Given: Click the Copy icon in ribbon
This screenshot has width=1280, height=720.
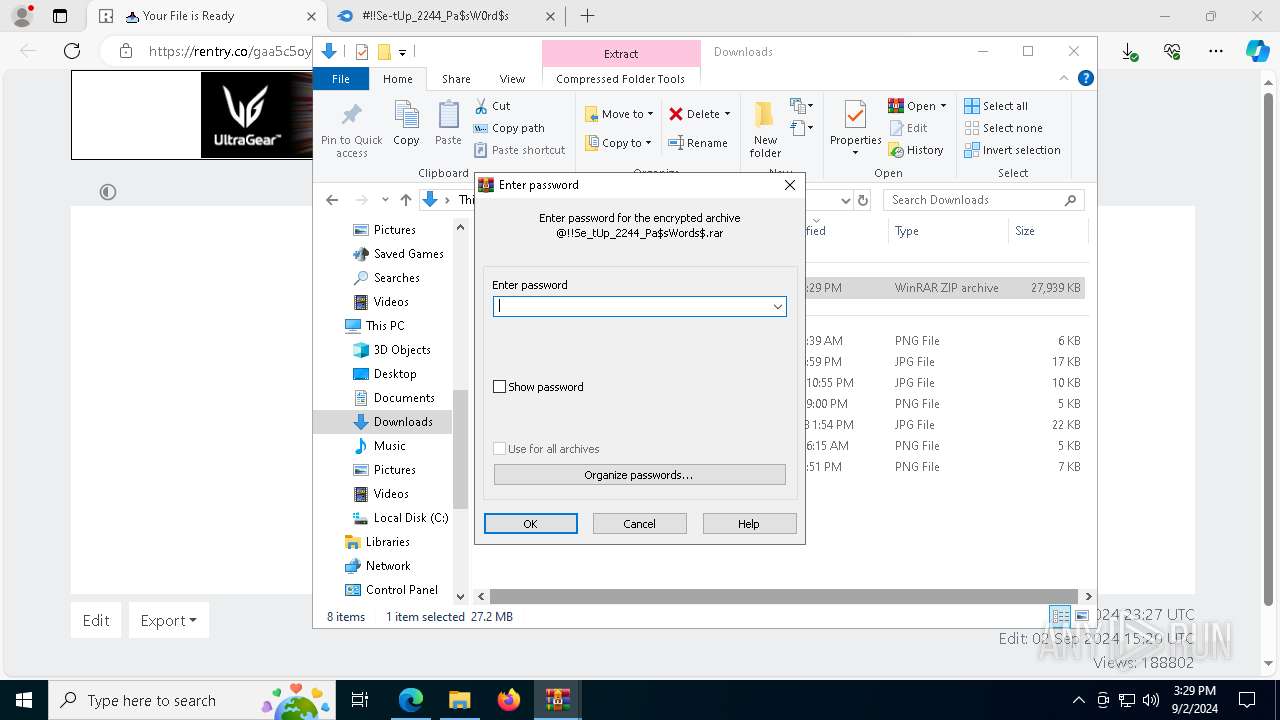Looking at the screenshot, I should coord(406,124).
